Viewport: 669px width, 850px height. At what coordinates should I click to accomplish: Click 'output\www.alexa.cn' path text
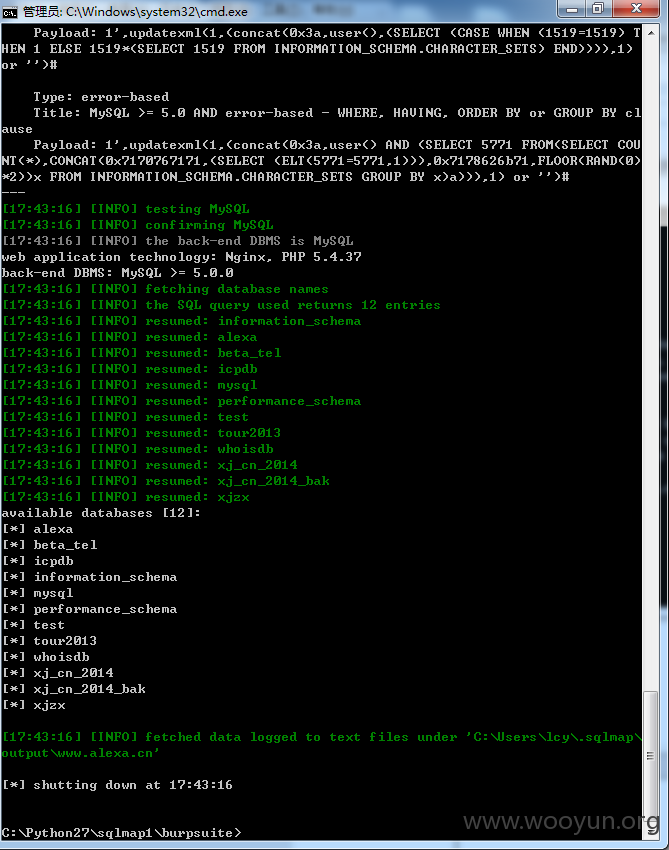click(x=80, y=754)
